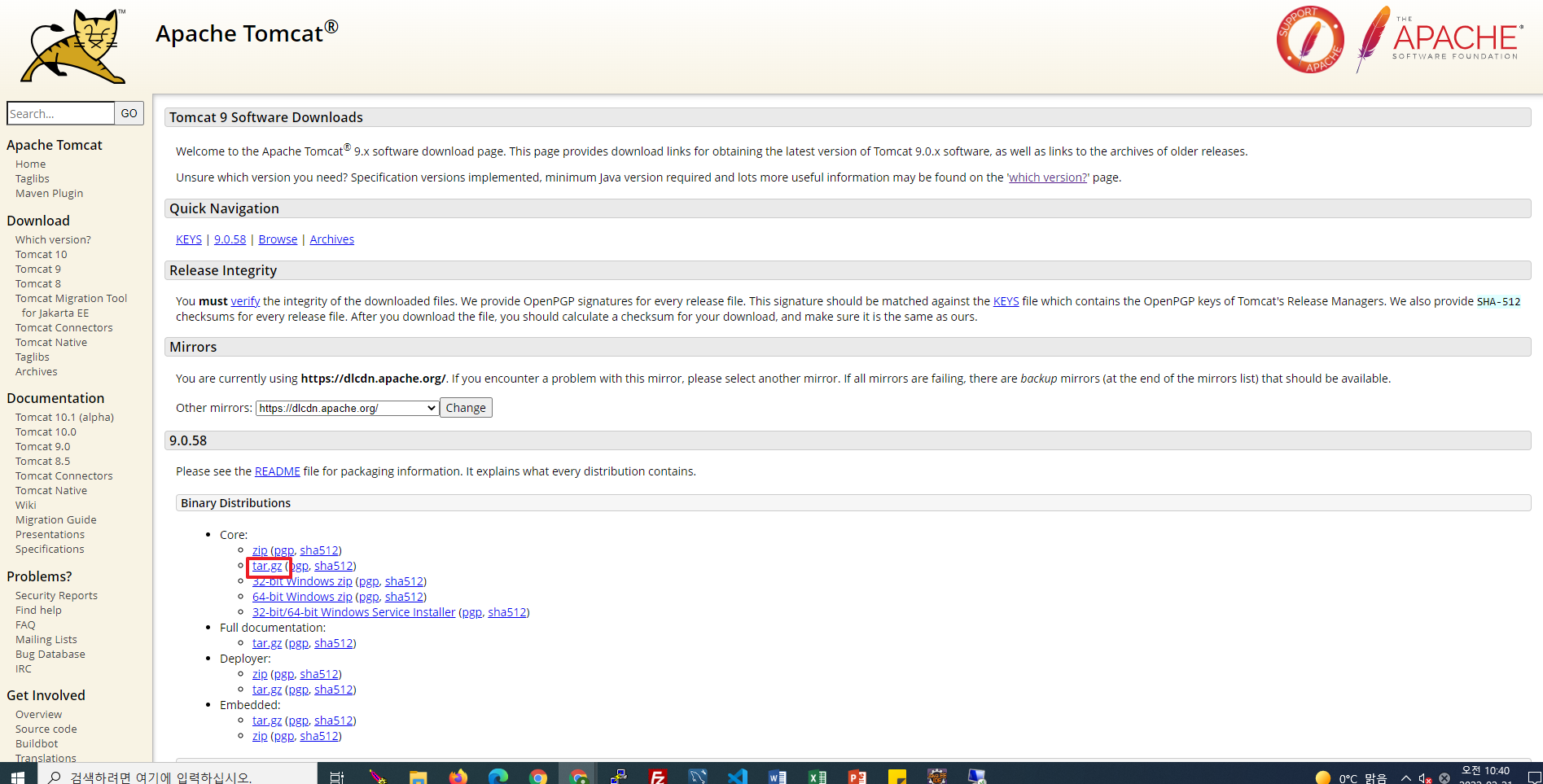The width and height of the screenshot is (1543, 784).
Task: Click the Change mirror button
Action: tap(465, 407)
